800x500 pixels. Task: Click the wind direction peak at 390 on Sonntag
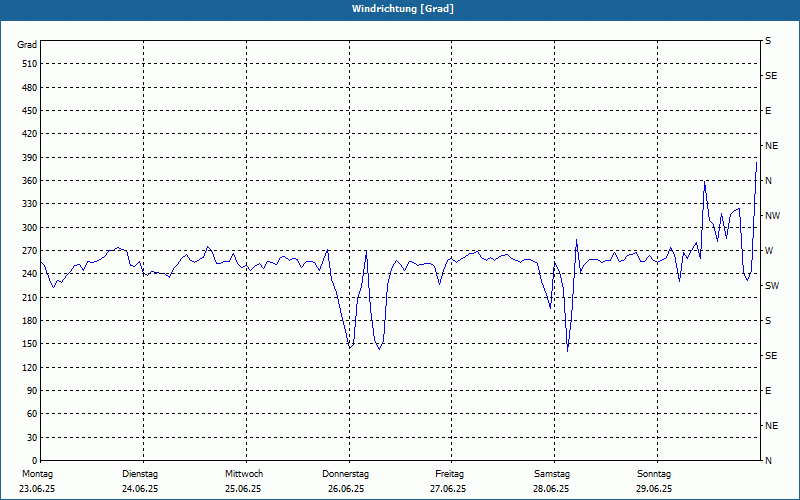756,163
